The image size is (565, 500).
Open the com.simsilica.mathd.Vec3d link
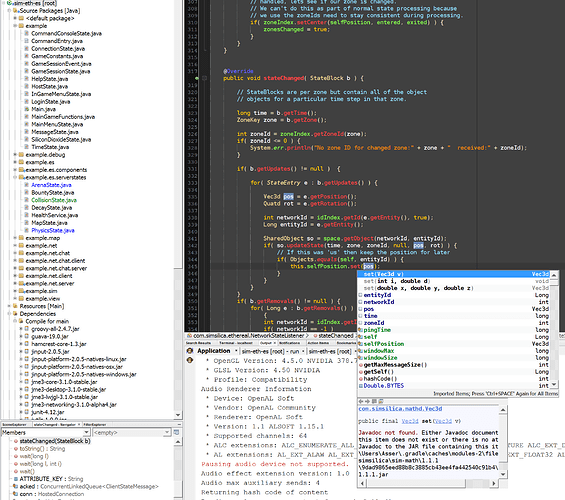[x=400, y=409]
